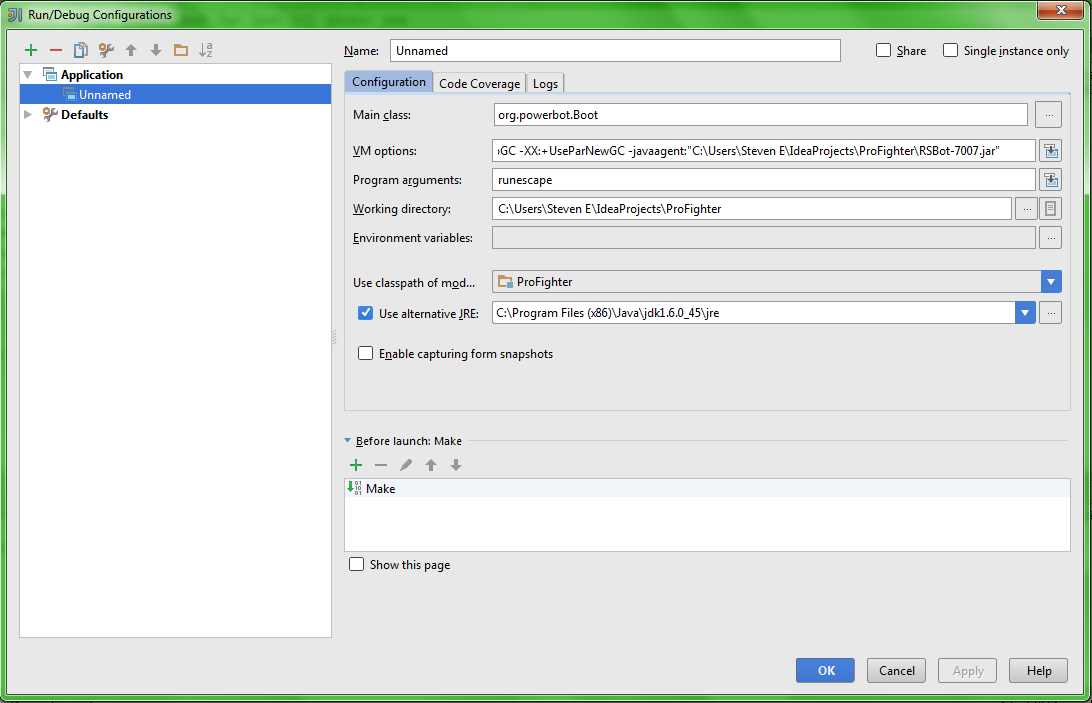Viewport: 1092px width, 703px height.
Task: Move Before launch task down
Action: point(455,465)
